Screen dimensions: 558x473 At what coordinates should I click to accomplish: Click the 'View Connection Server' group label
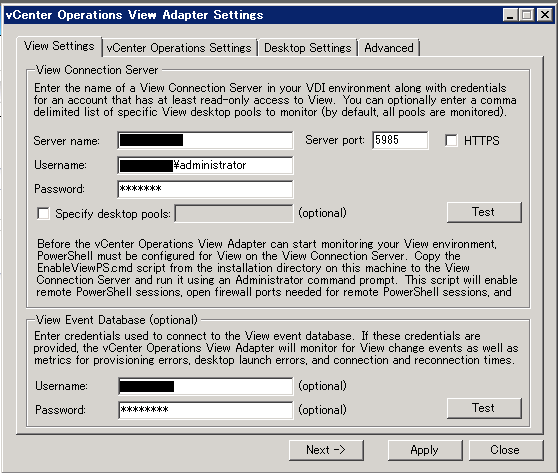[x=97, y=70]
